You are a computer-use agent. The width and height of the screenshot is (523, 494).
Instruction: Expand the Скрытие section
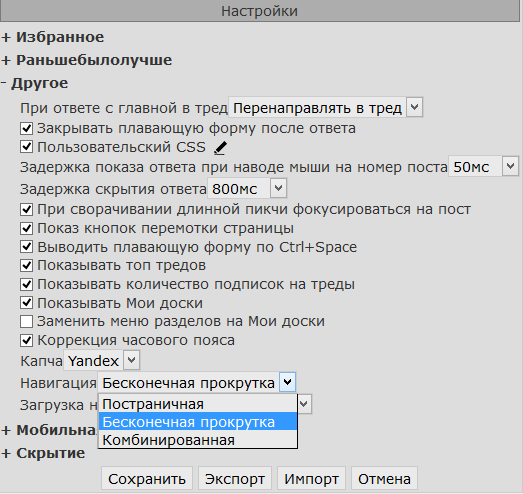pos(43,453)
